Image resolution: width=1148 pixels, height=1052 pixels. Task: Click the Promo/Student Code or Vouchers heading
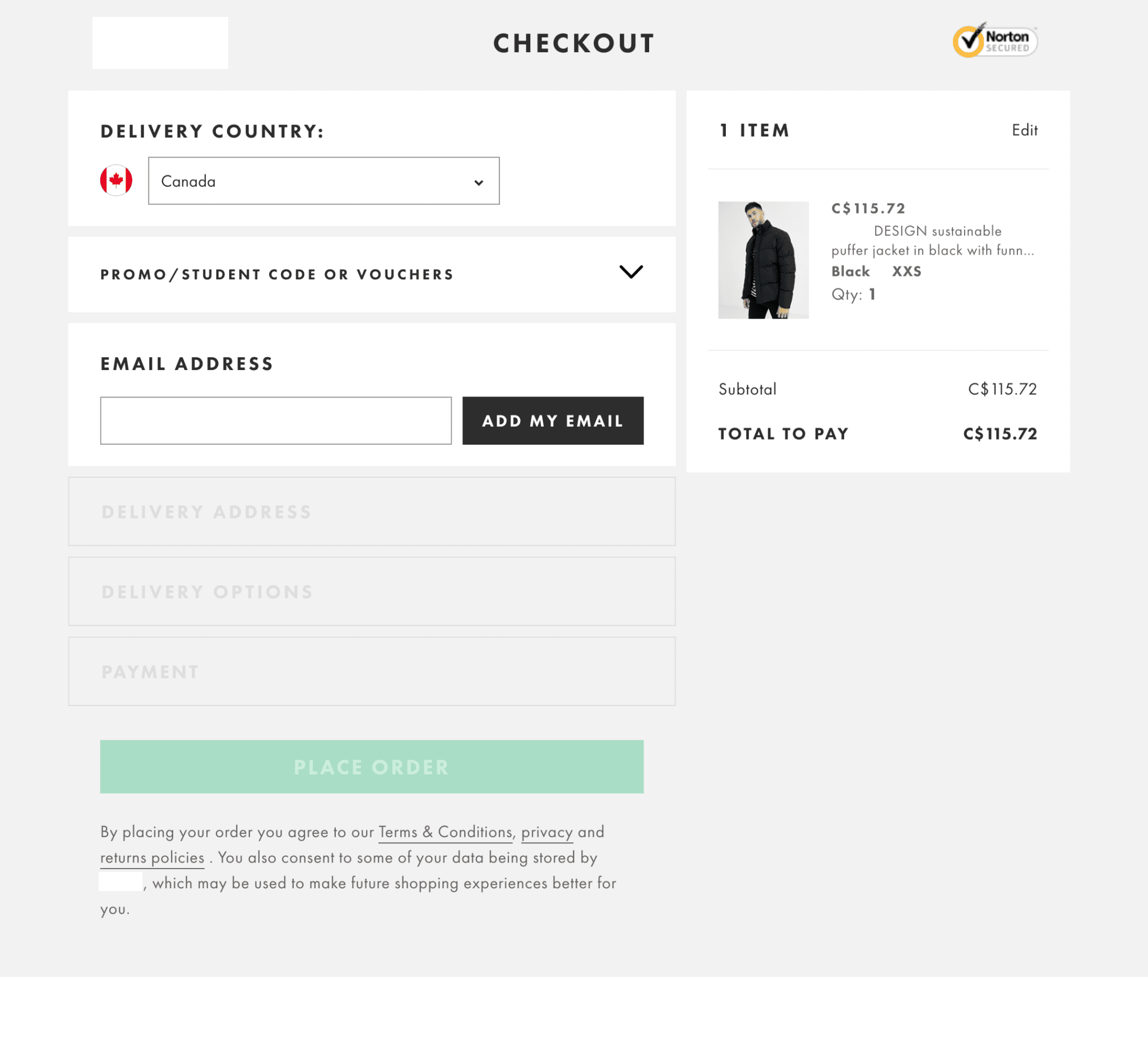point(277,275)
